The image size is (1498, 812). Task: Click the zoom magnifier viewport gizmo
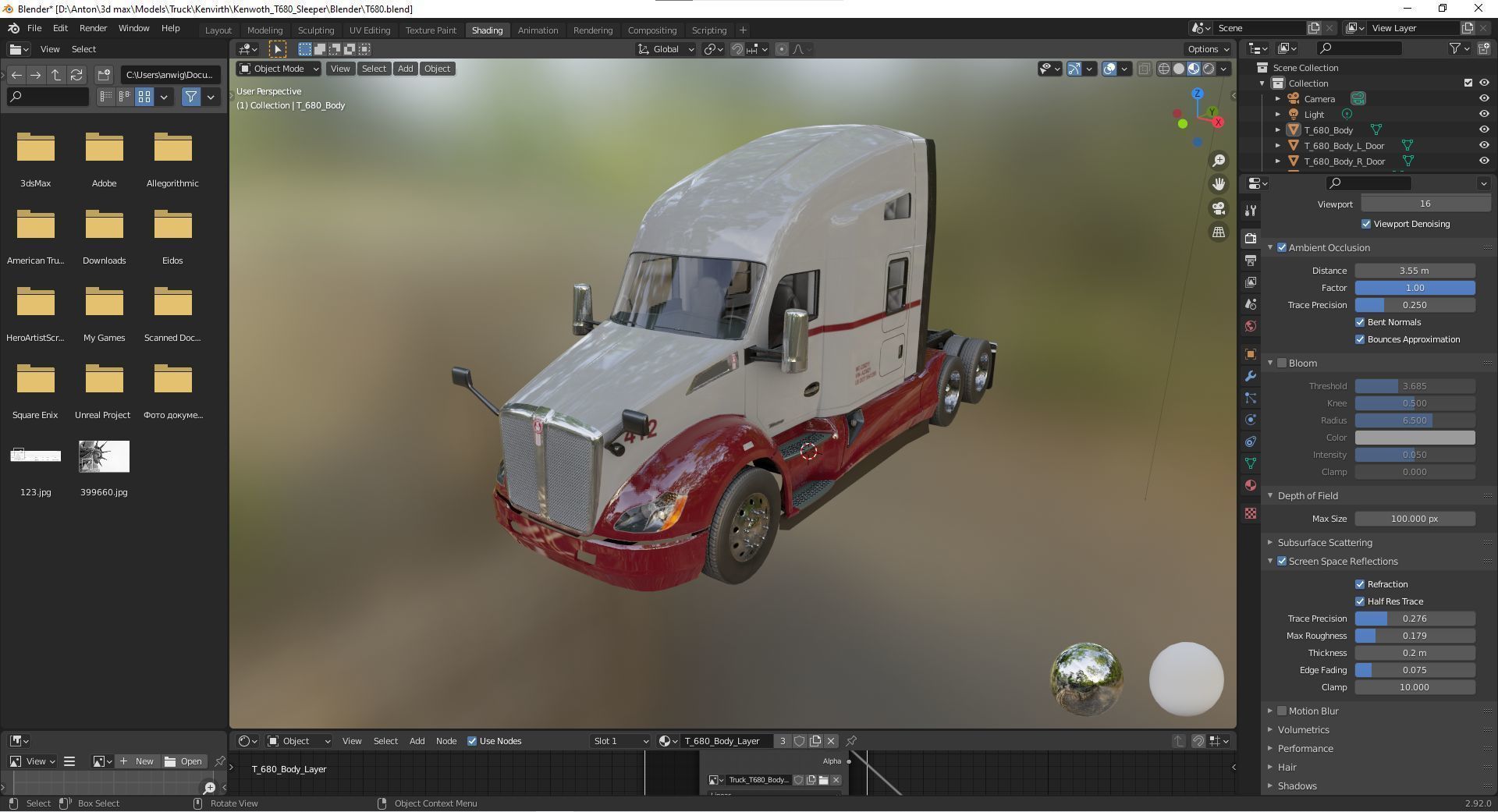pos(1219,161)
